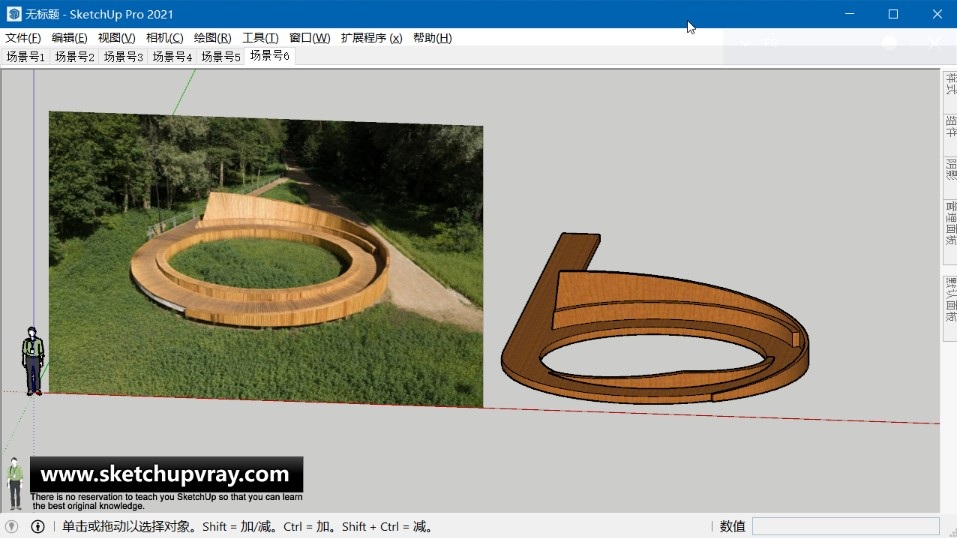Select the active scene tab 场景号6
This screenshot has width=957, height=538.
(270, 56)
